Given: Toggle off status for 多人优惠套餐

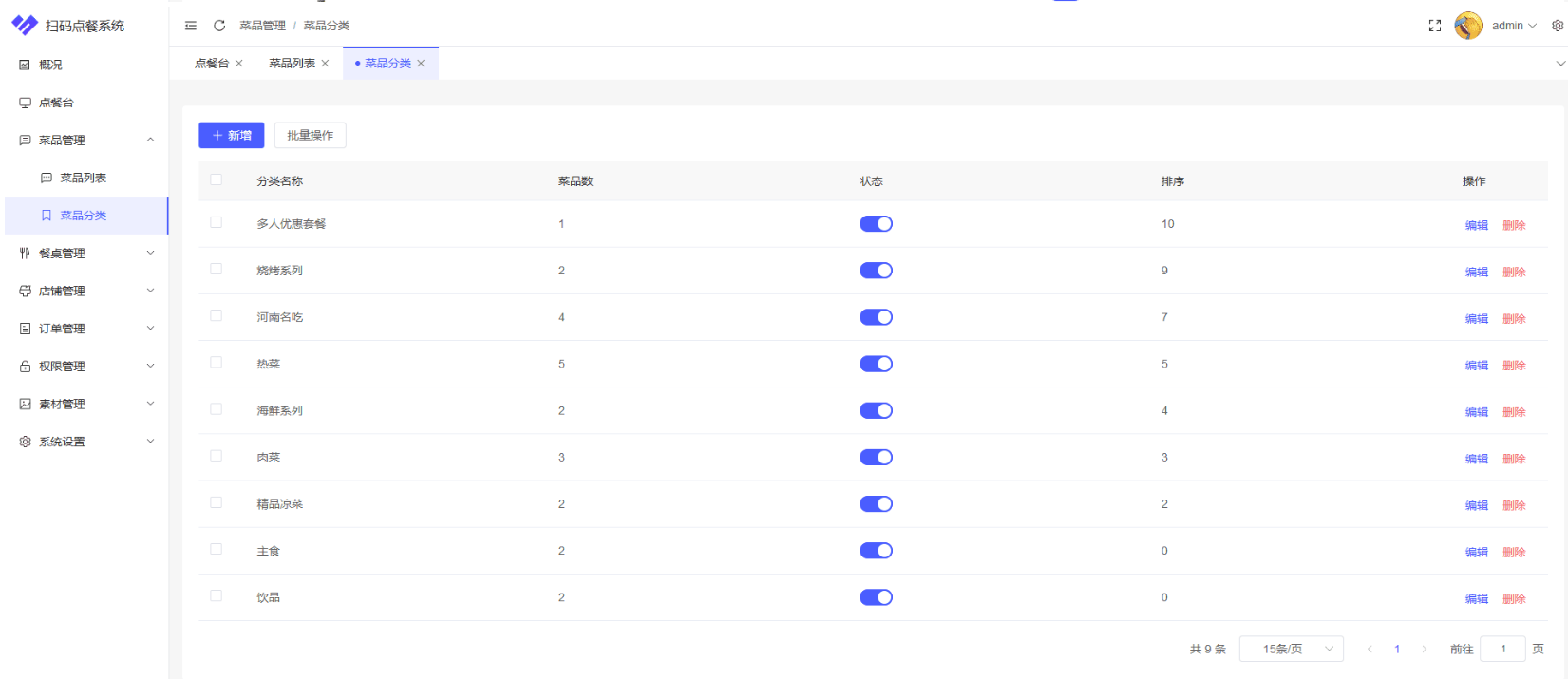Looking at the screenshot, I should click(876, 224).
